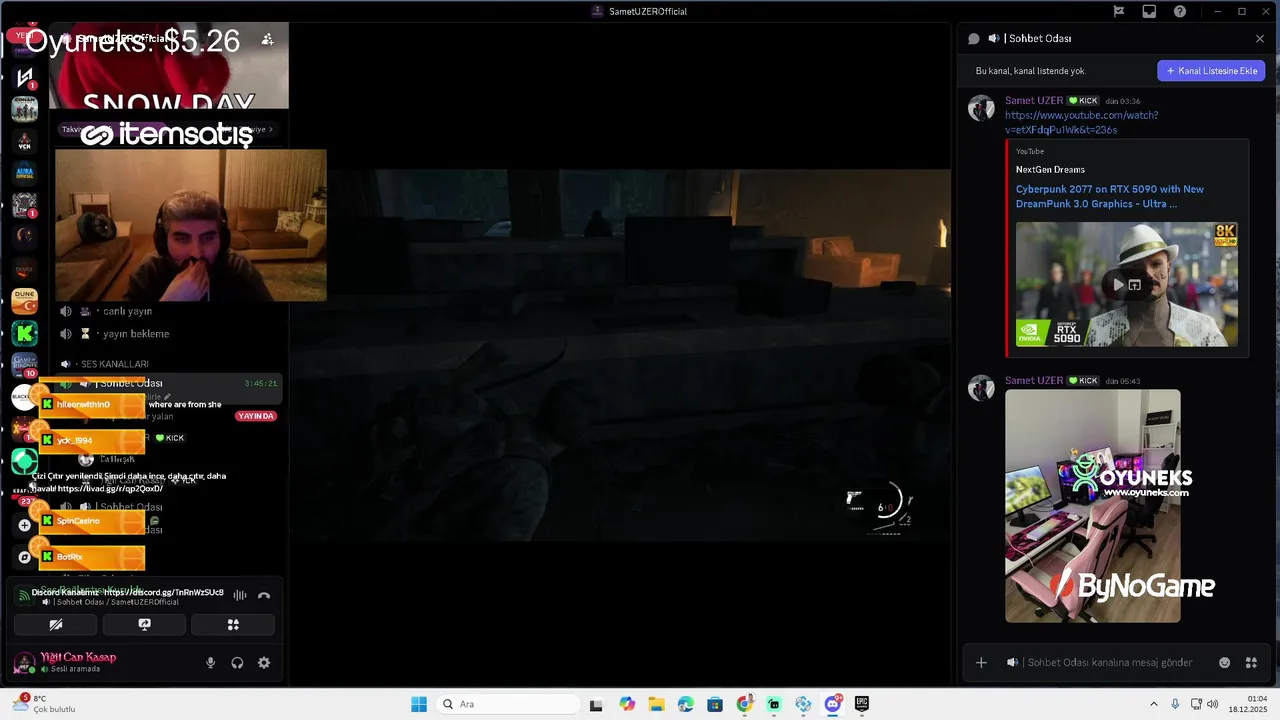Viewport: 1280px width, 720px height.
Task: Open the YouTube watch link
Action: [1081, 122]
